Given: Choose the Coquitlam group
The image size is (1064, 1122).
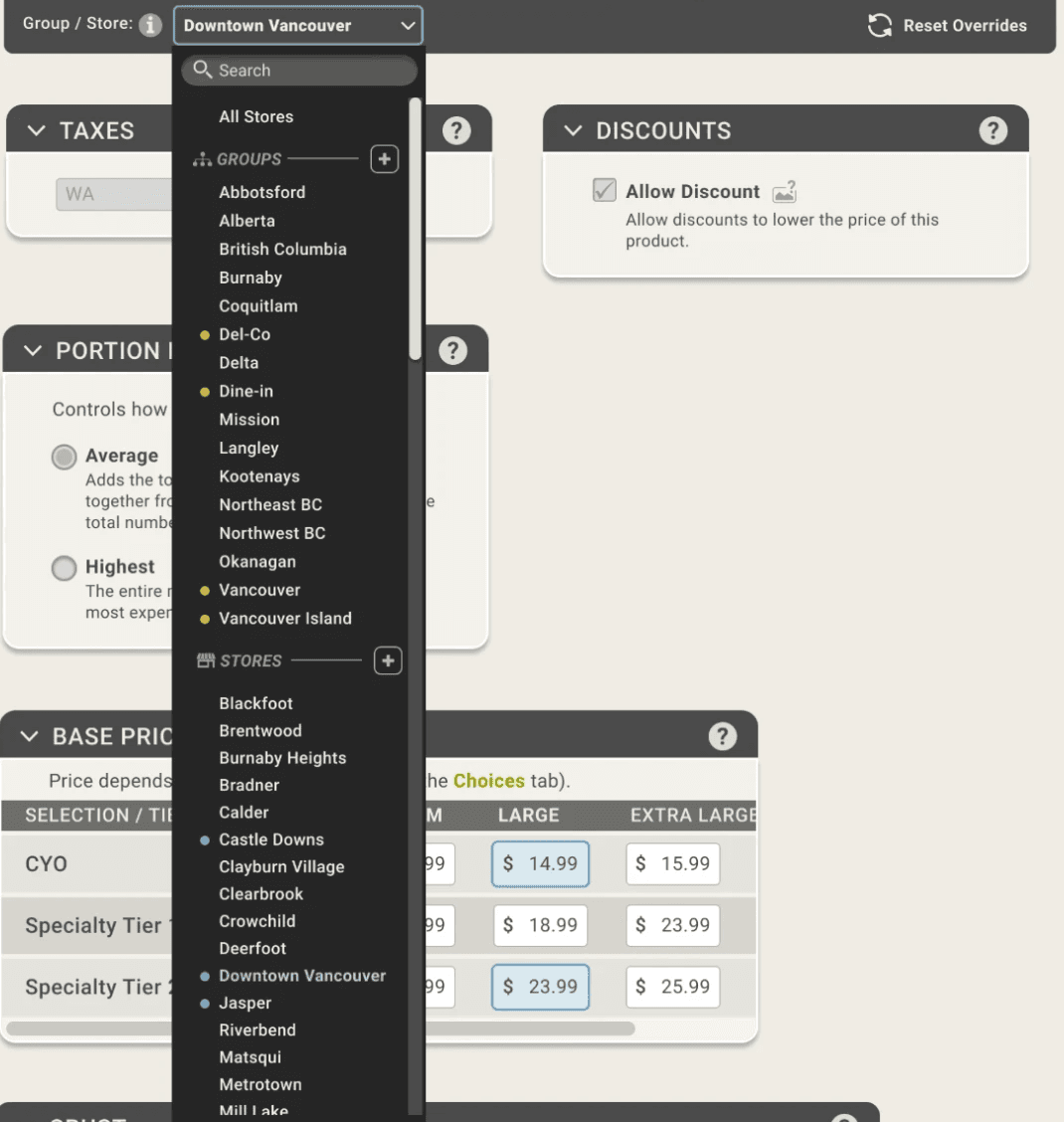Looking at the screenshot, I should pyautogui.click(x=259, y=306).
